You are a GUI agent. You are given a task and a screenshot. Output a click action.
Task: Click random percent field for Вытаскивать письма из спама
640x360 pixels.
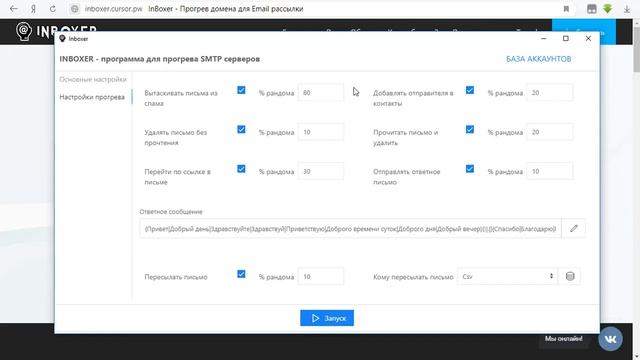(x=321, y=93)
